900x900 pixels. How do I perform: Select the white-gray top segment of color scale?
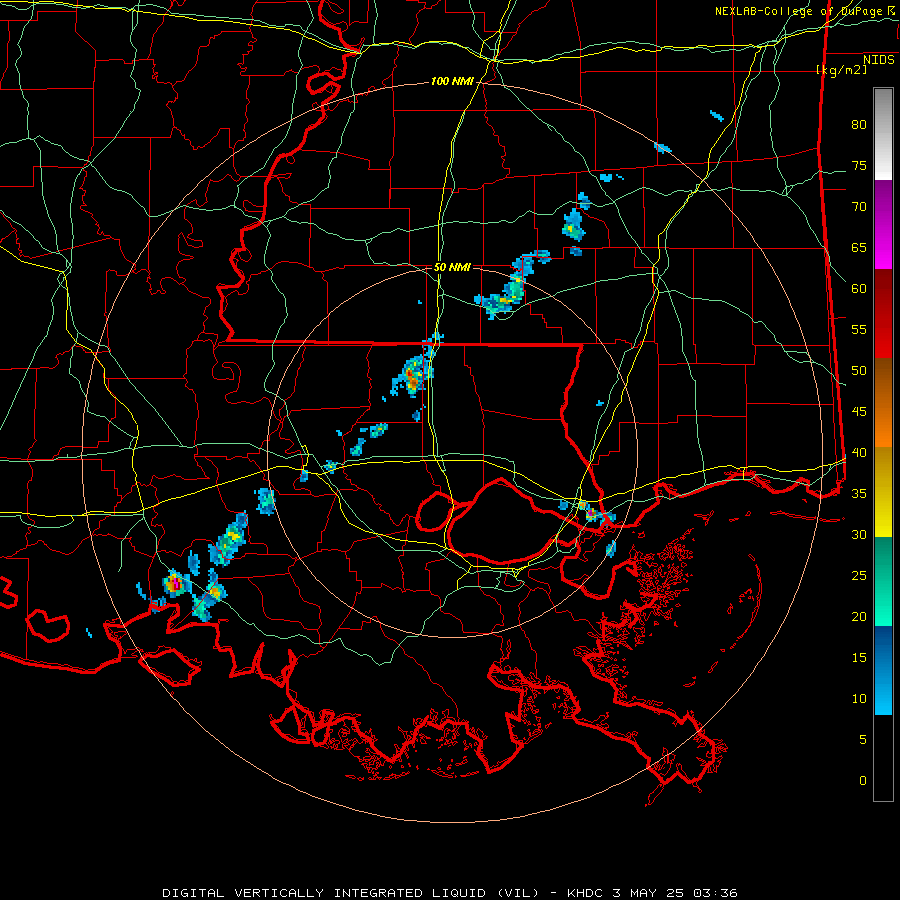[x=883, y=134]
